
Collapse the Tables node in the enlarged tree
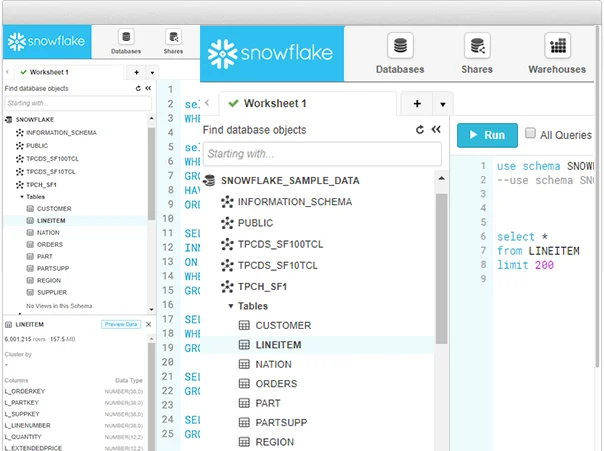click(231, 306)
